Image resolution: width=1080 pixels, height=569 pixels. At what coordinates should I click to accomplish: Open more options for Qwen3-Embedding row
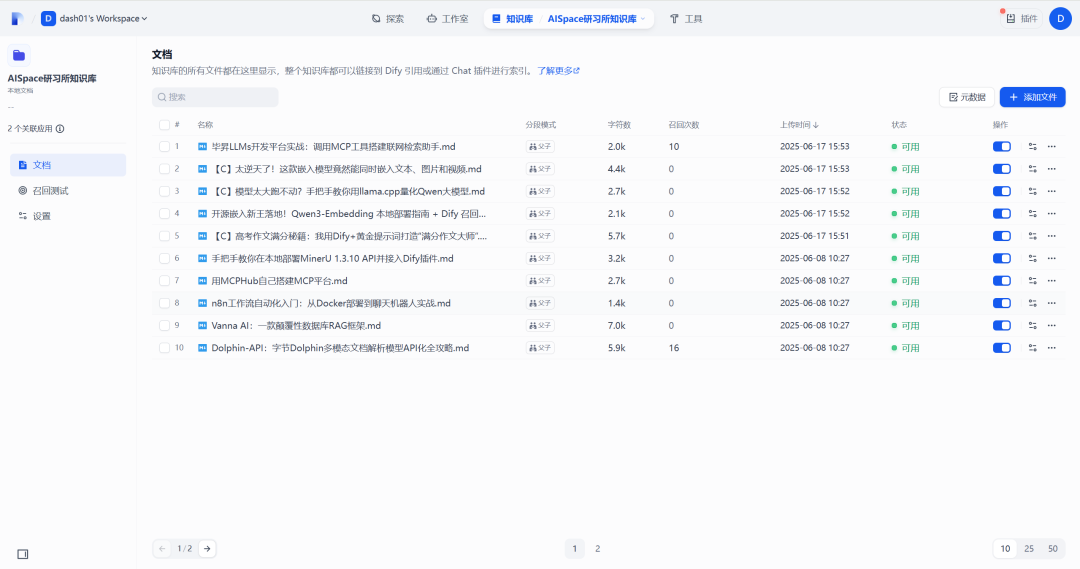(x=1052, y=214)
